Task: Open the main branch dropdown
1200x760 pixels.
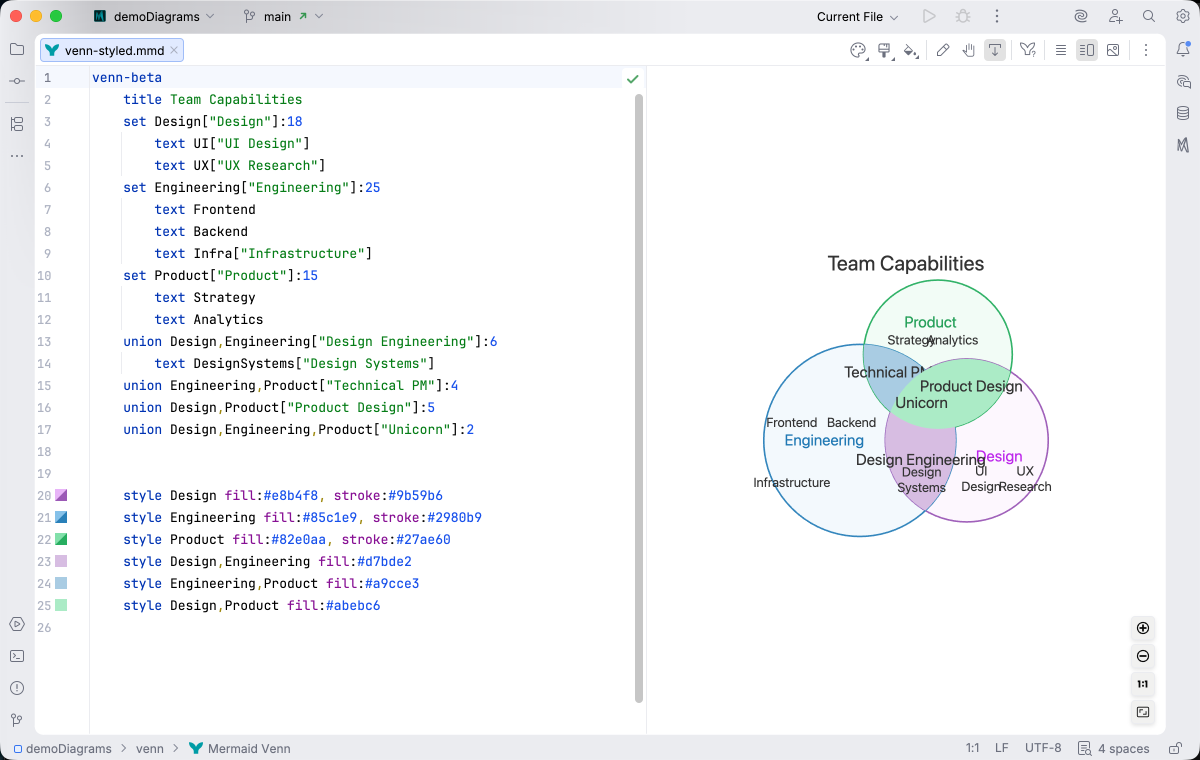Action: pos(284,17)
